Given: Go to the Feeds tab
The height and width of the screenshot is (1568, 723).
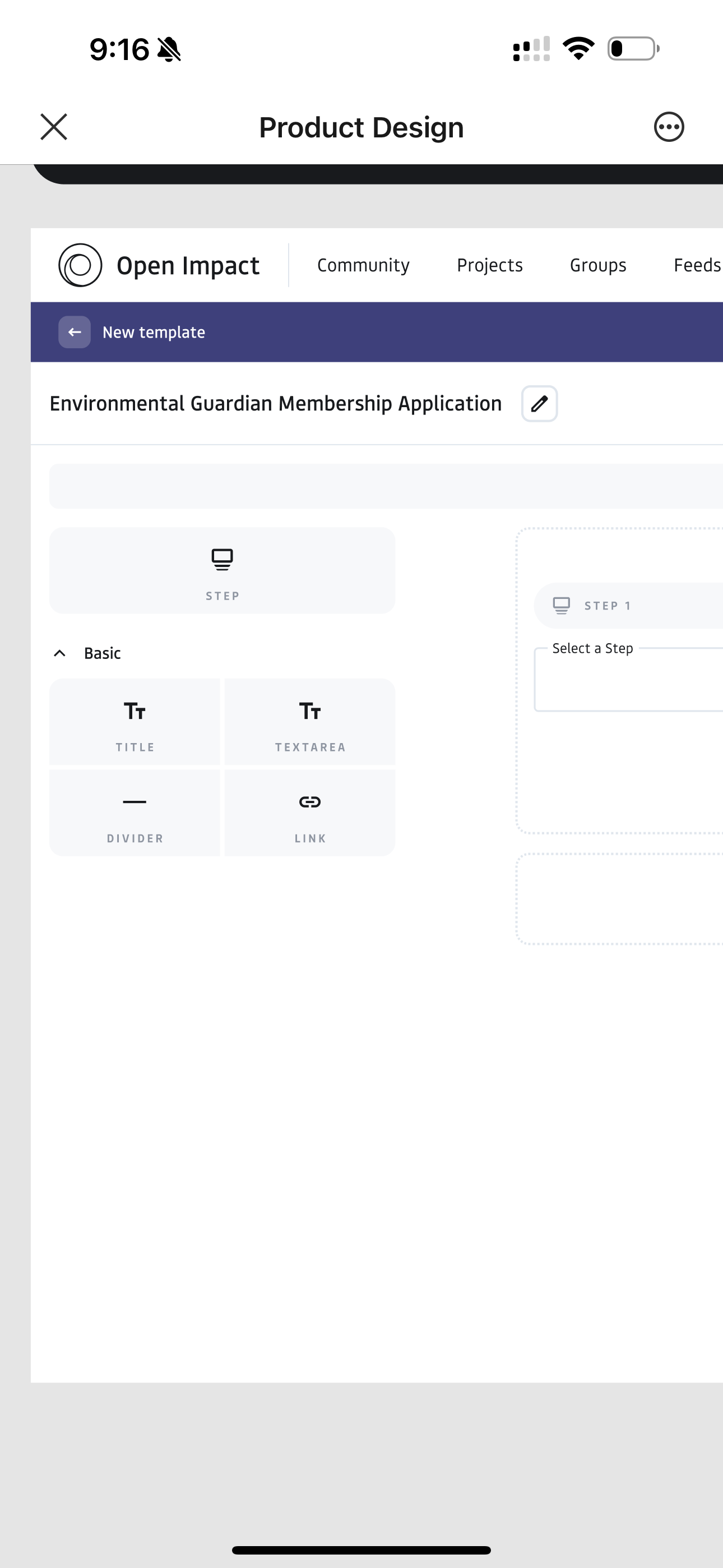Looking at the screenshot, I should click(696, 265).
